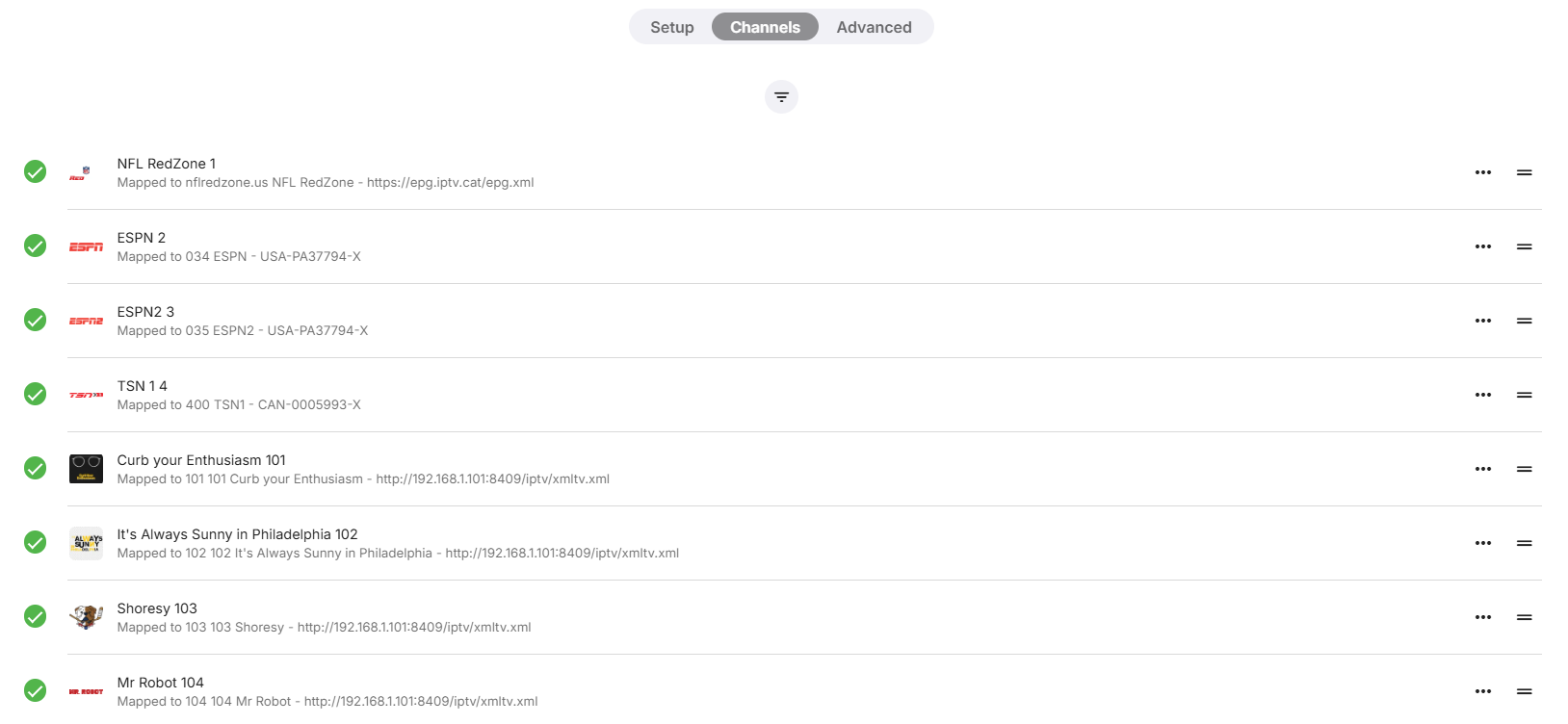Toggle the ESPN2 3 green checkmark
The width and height of the screenshot is (1568, 724).
[x=35, y=320]
